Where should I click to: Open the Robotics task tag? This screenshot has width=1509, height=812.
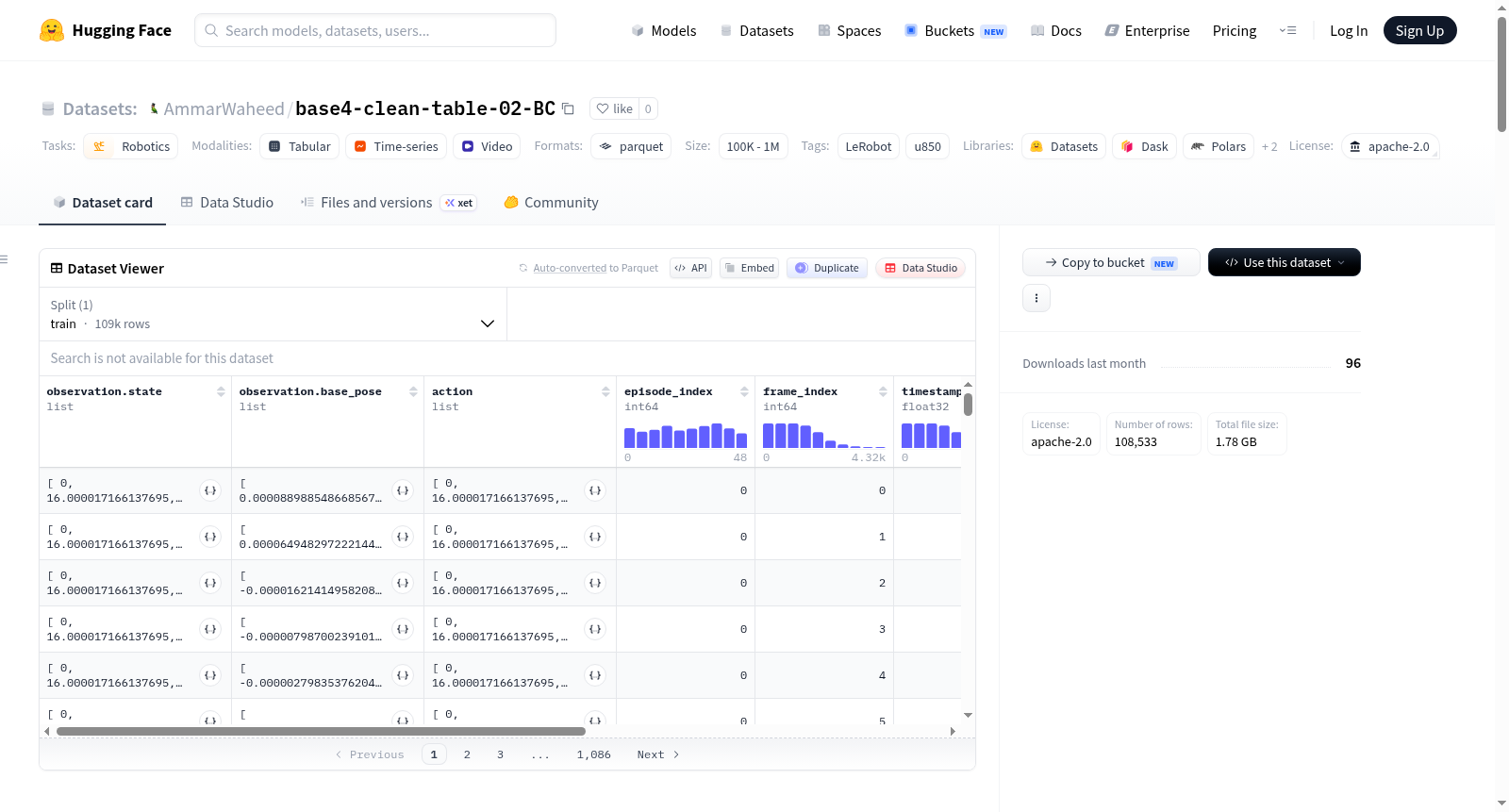(131, 146)
